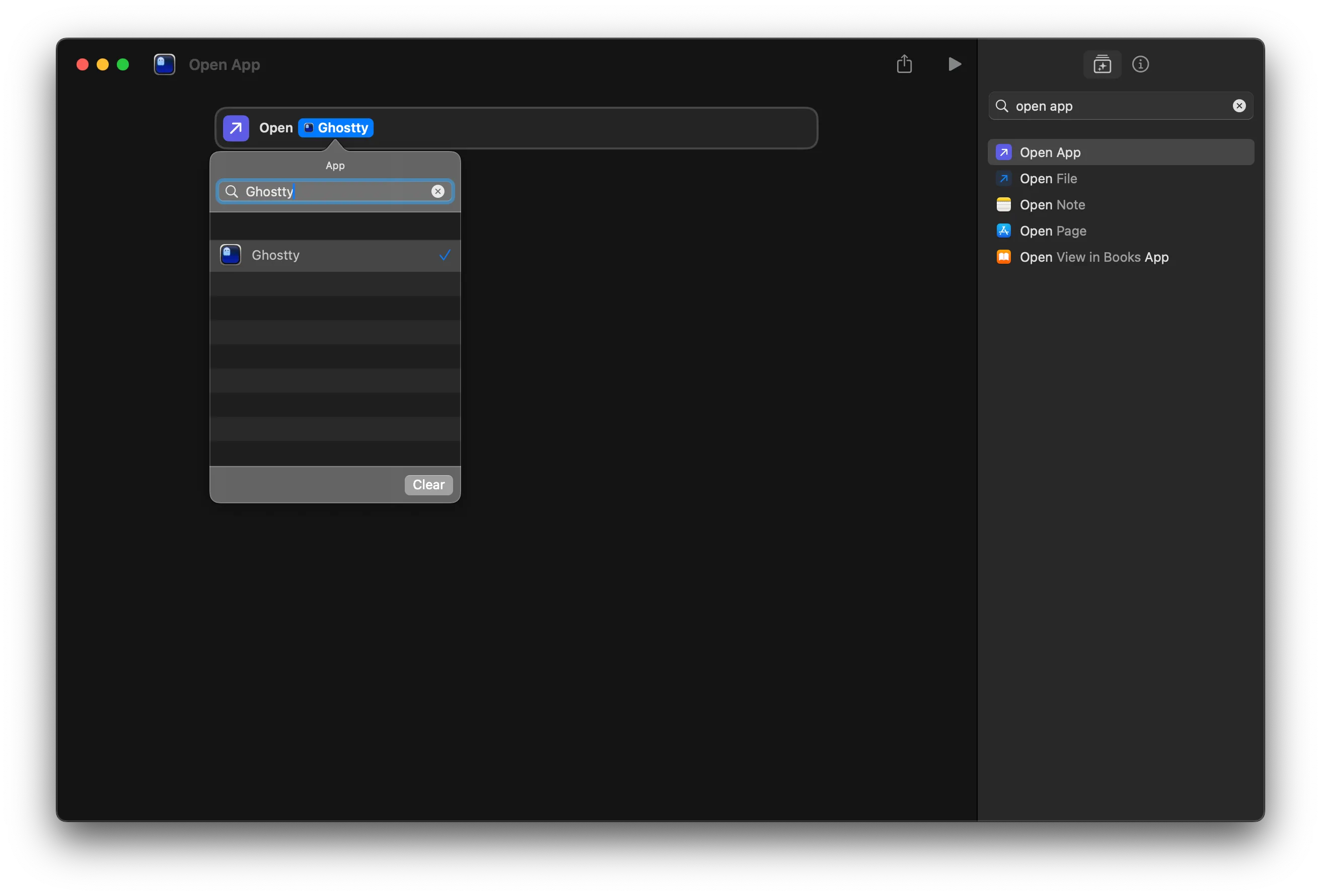
Task: Rename shortcut via Open App title
Action: pos(224,65)
